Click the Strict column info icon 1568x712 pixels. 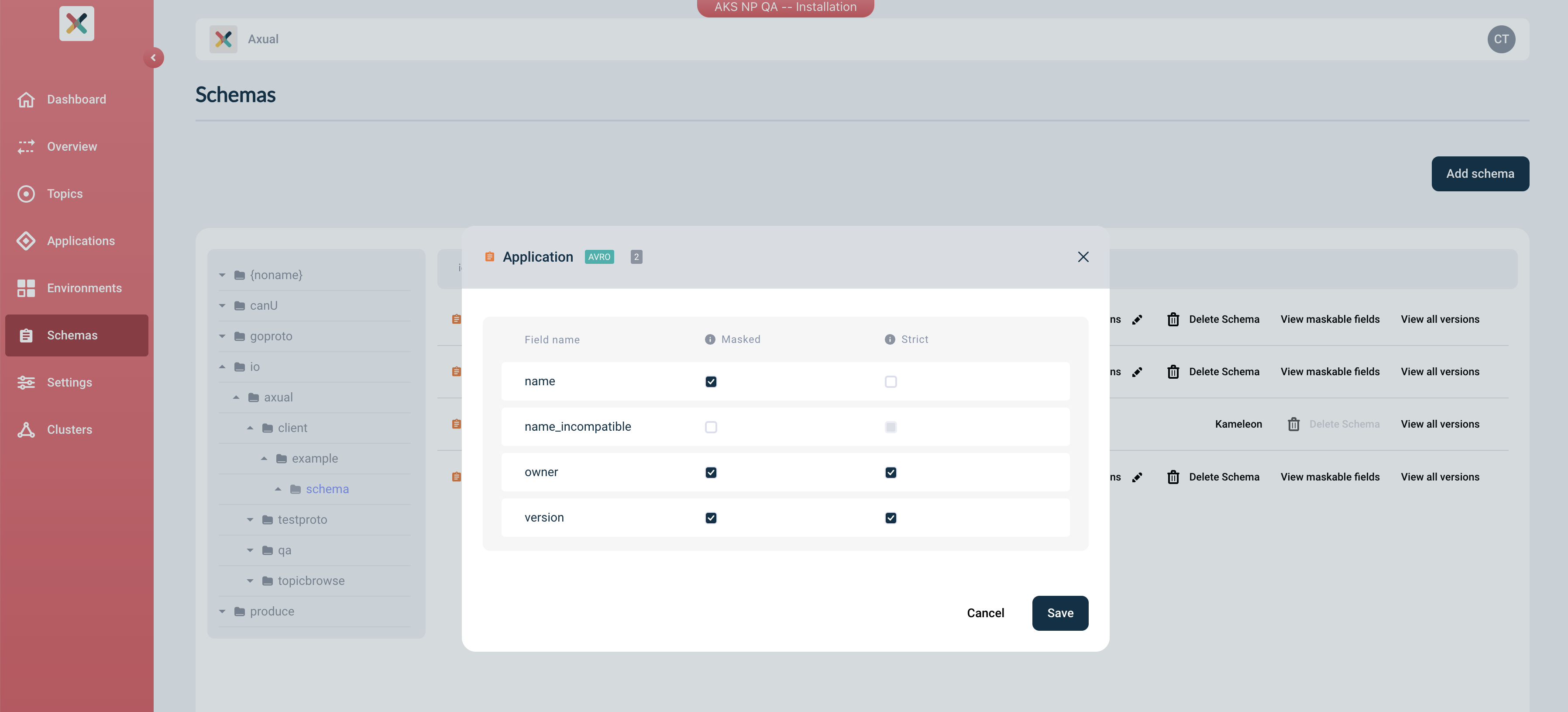[x=889, y=339]
